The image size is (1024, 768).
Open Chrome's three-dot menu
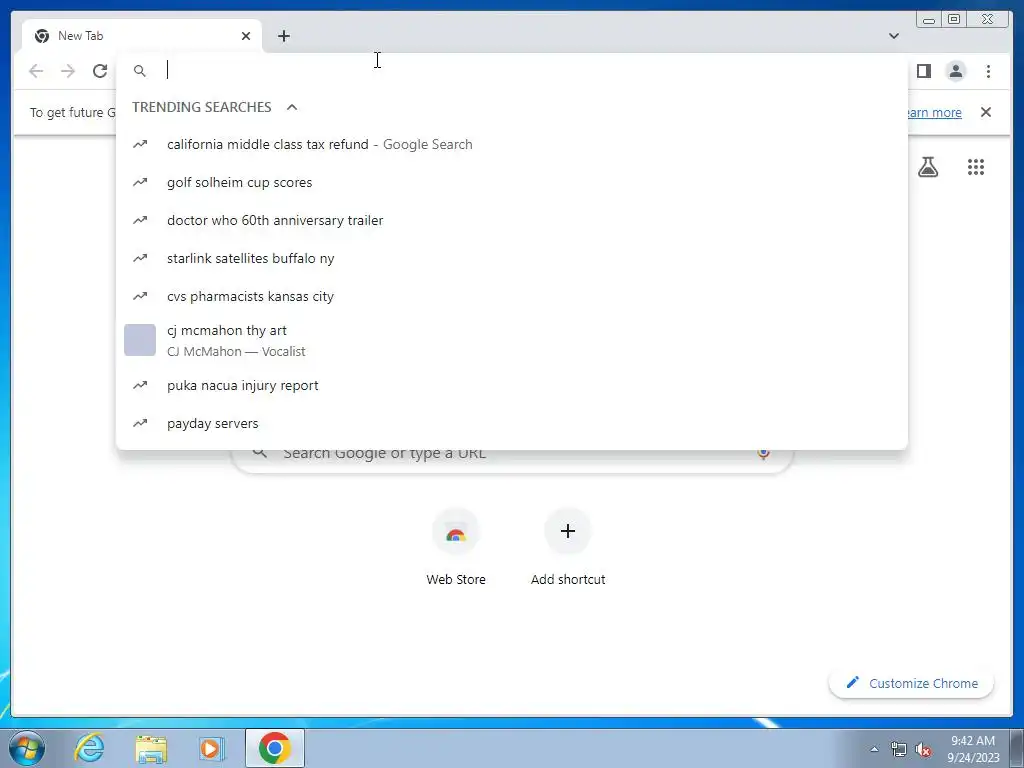tap(988, 71)
